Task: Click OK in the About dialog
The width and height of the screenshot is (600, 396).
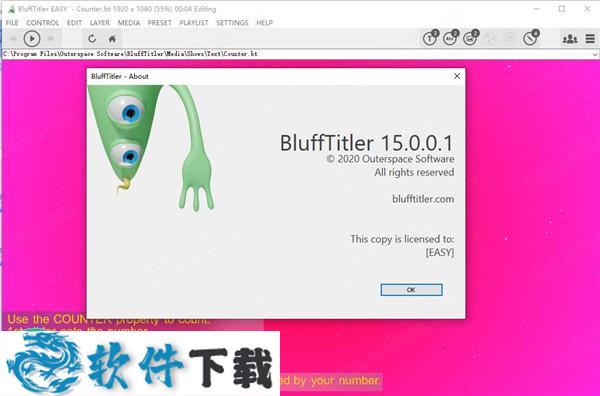Action: tap(411, 290)
